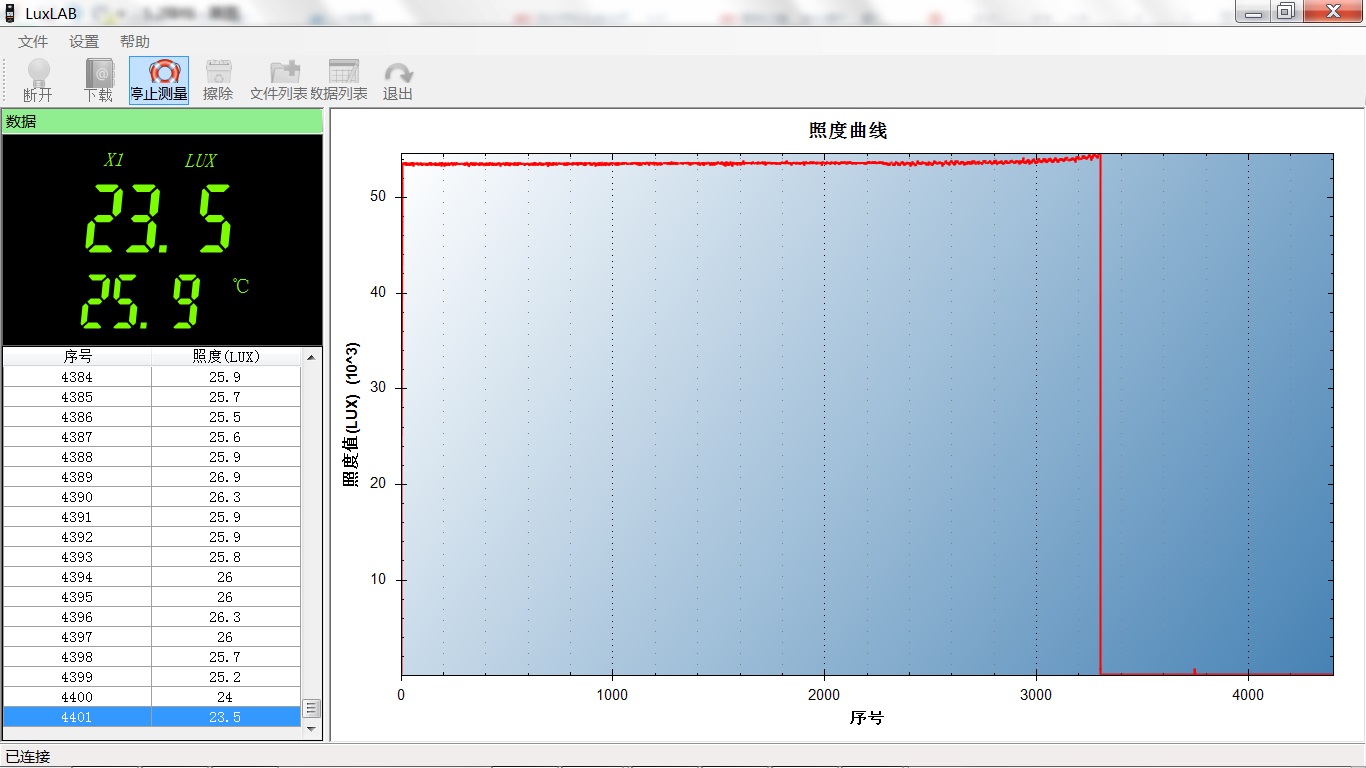The height and width of the screenshot is (768, 1366).
Task: Select row 4390 in the data table
Action: pos(152,497)
